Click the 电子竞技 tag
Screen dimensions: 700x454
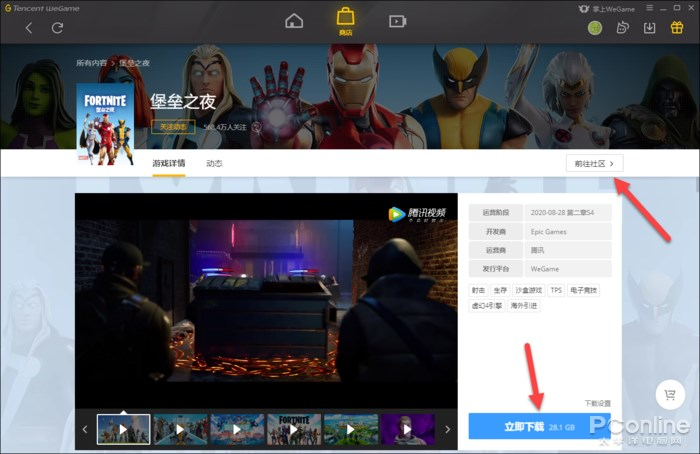(x=583, y=290)
